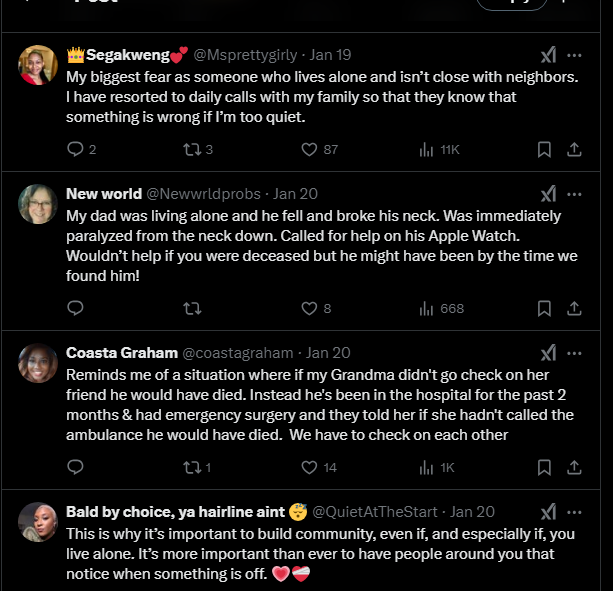Open more options on New world's post
The image size is (613, 591).
coord(574,194)
